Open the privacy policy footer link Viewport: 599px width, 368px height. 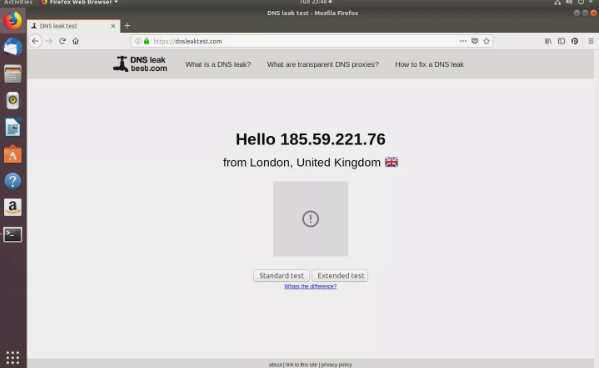[336, 365]
